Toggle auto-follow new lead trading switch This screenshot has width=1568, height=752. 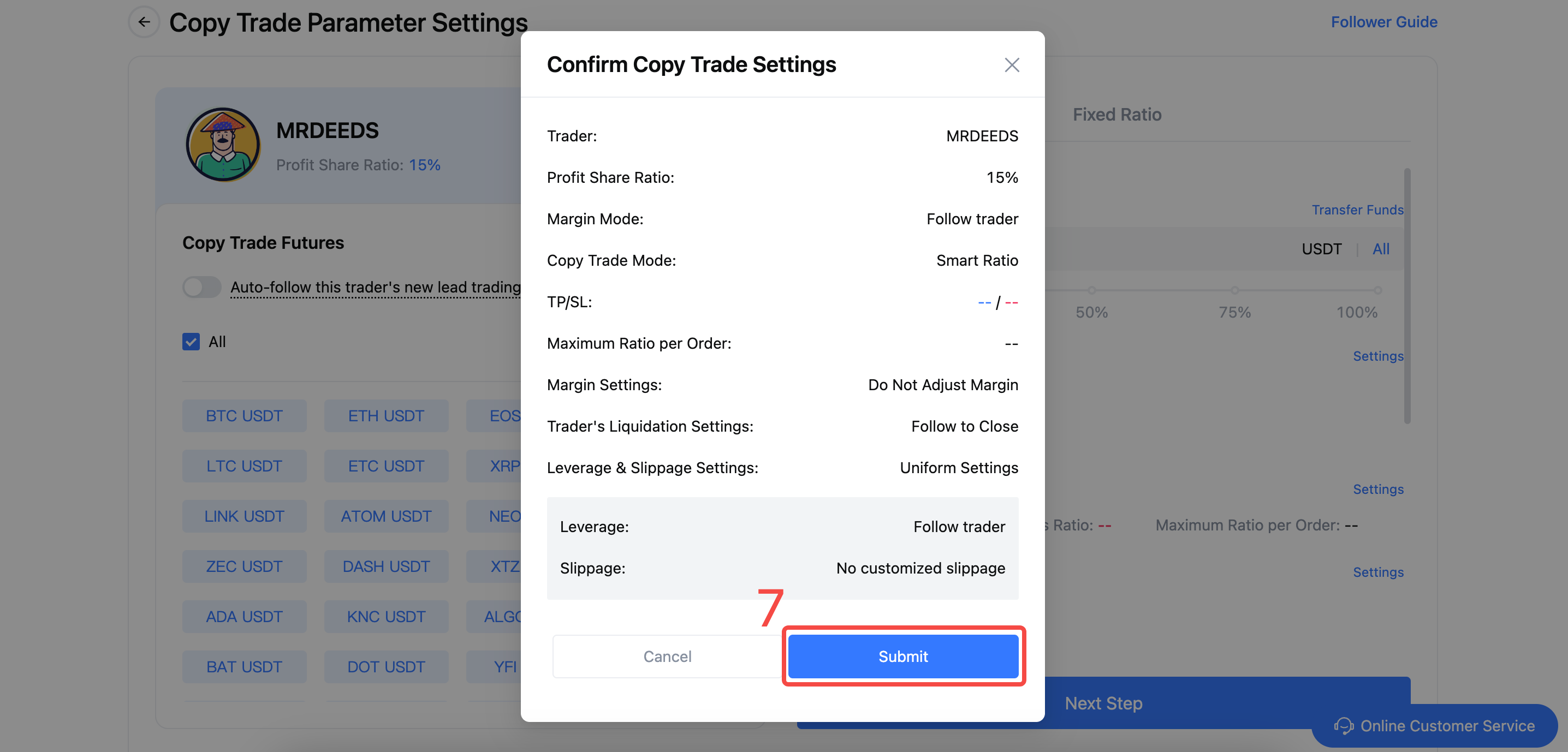click(x=201, y=287)
